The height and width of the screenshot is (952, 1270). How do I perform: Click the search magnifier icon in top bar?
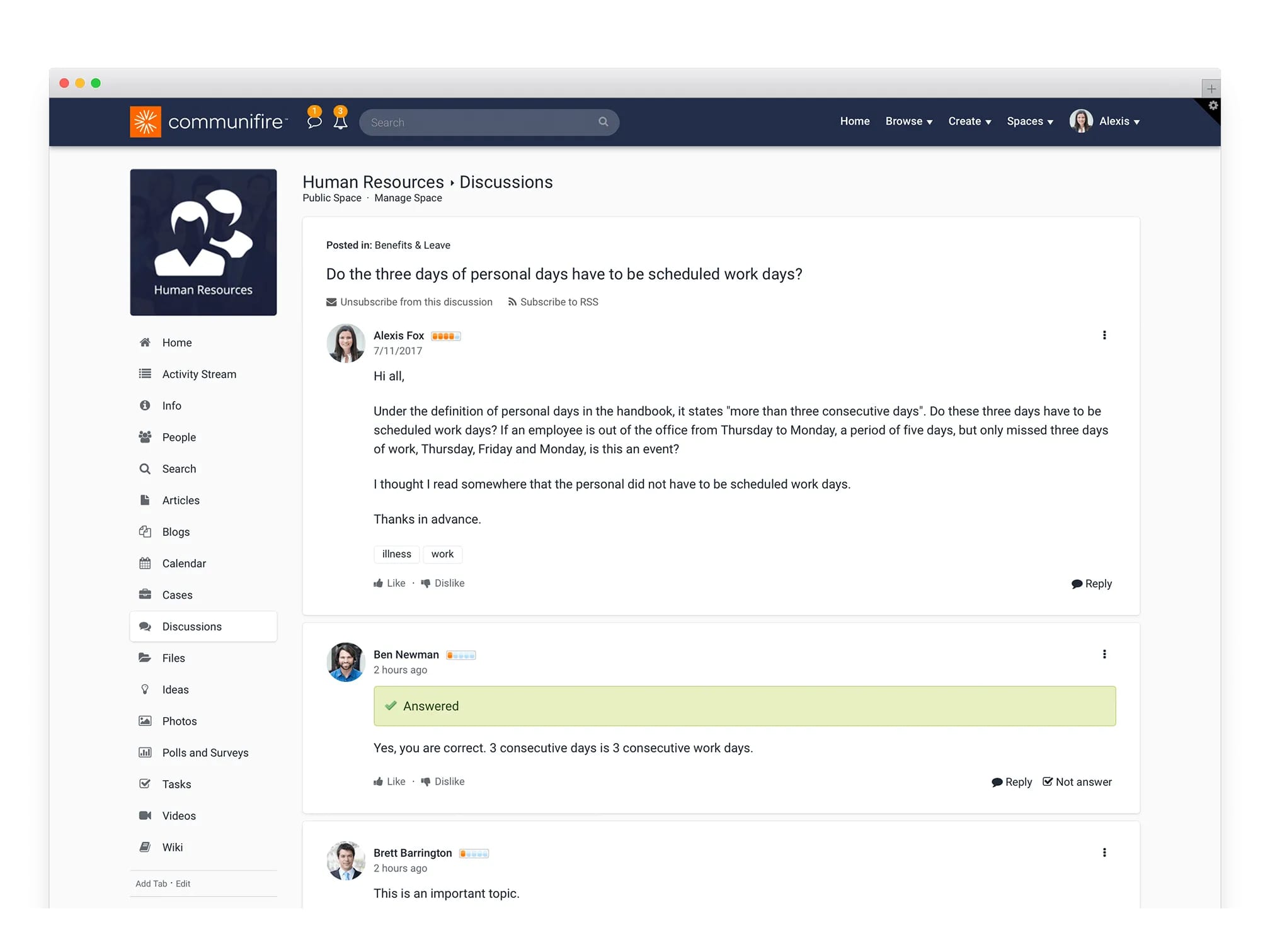point(603,122)
